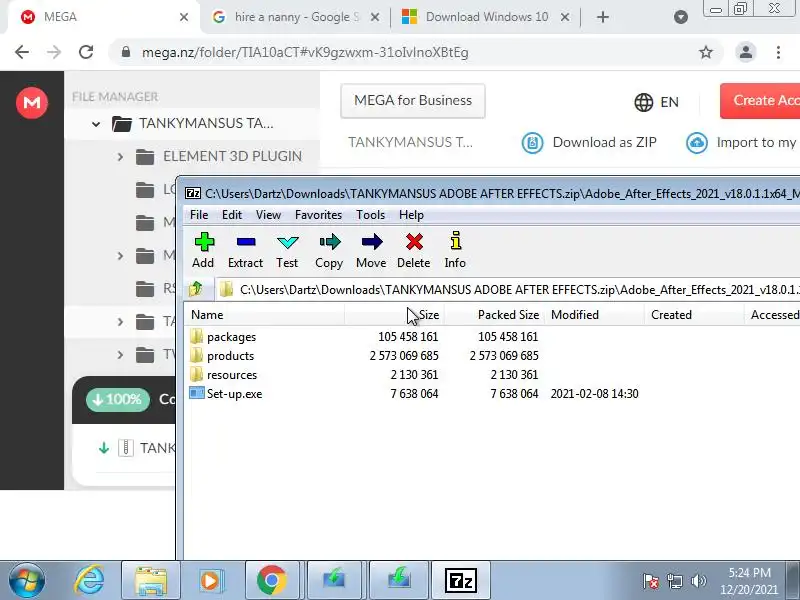Open the Favorites menu in 7-Zip

[318, 215]
